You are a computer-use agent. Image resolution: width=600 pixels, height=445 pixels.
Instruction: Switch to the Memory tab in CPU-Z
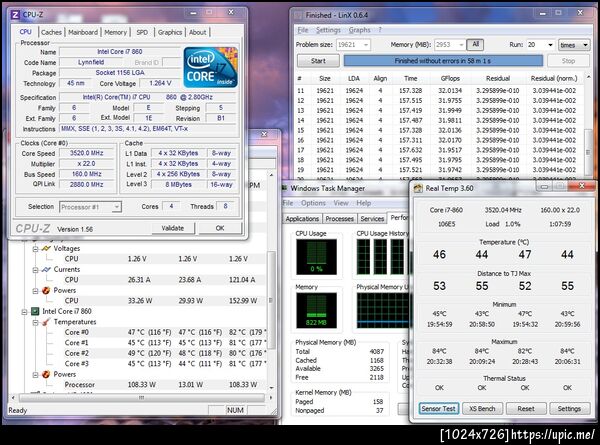tap(116, 33)
